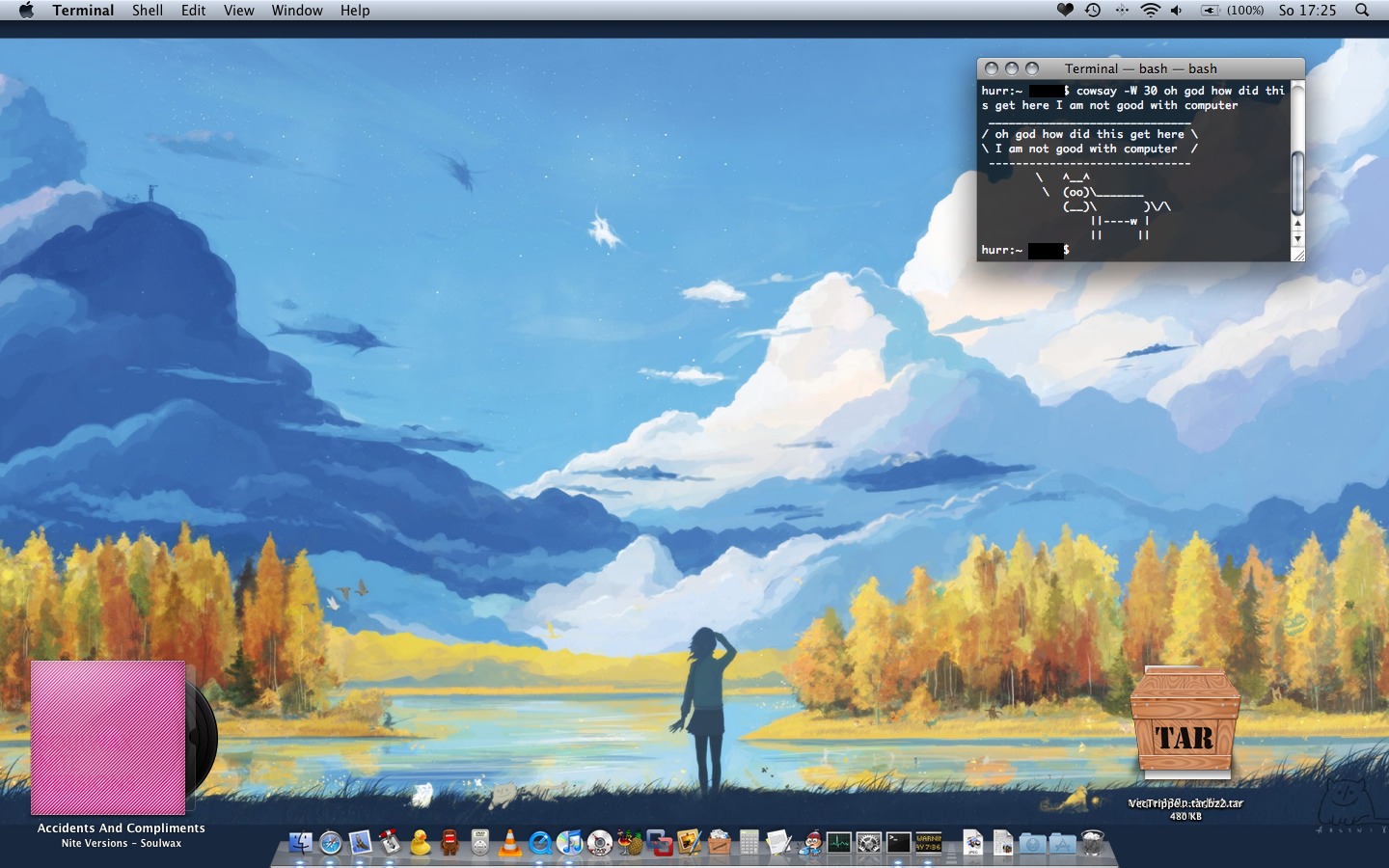The height and width of the screenshot is (868, 1389).
Task: Minimize the Terminal window
Action: 1012,68
